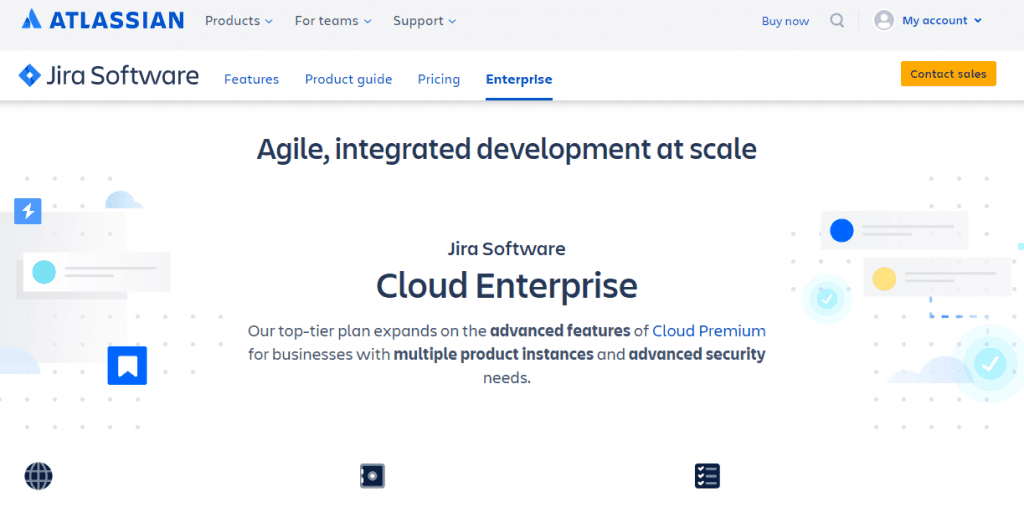This screenshot has width=1024, height=507.
Task: Open the search magnifier icon
Action: pos(837,20)
